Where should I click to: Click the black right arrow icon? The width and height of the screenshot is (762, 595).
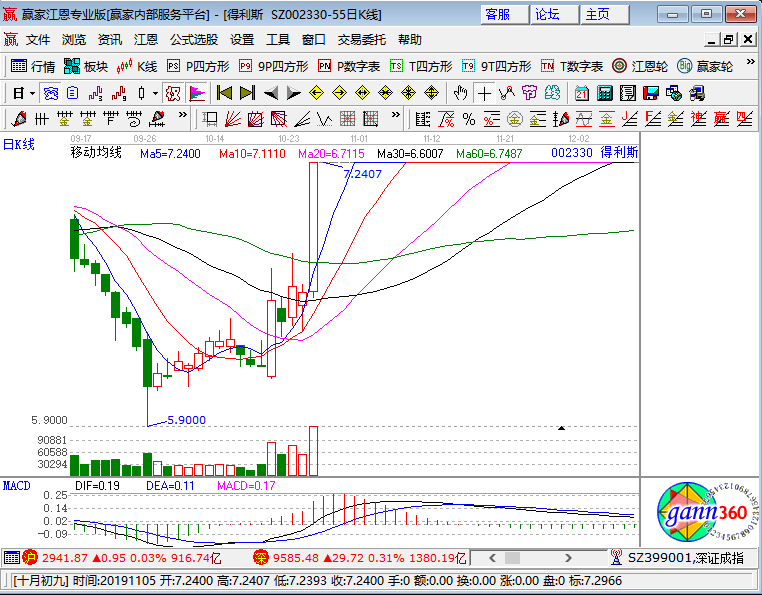[294, 93]
